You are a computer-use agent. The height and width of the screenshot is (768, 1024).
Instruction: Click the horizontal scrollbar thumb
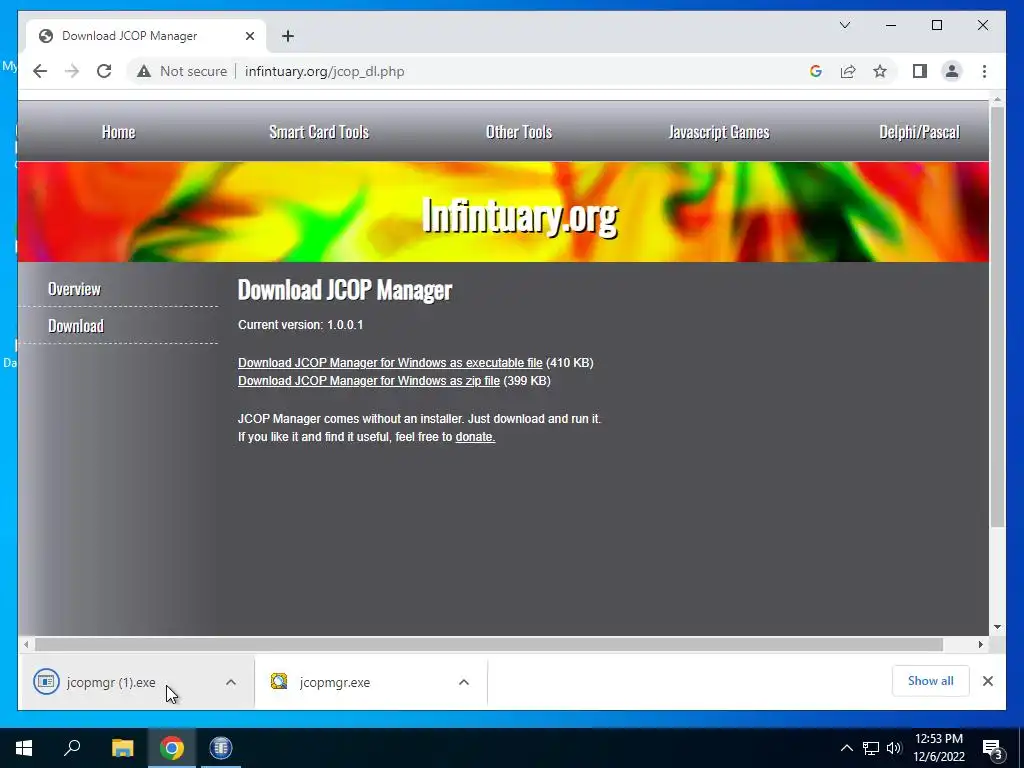488,645
